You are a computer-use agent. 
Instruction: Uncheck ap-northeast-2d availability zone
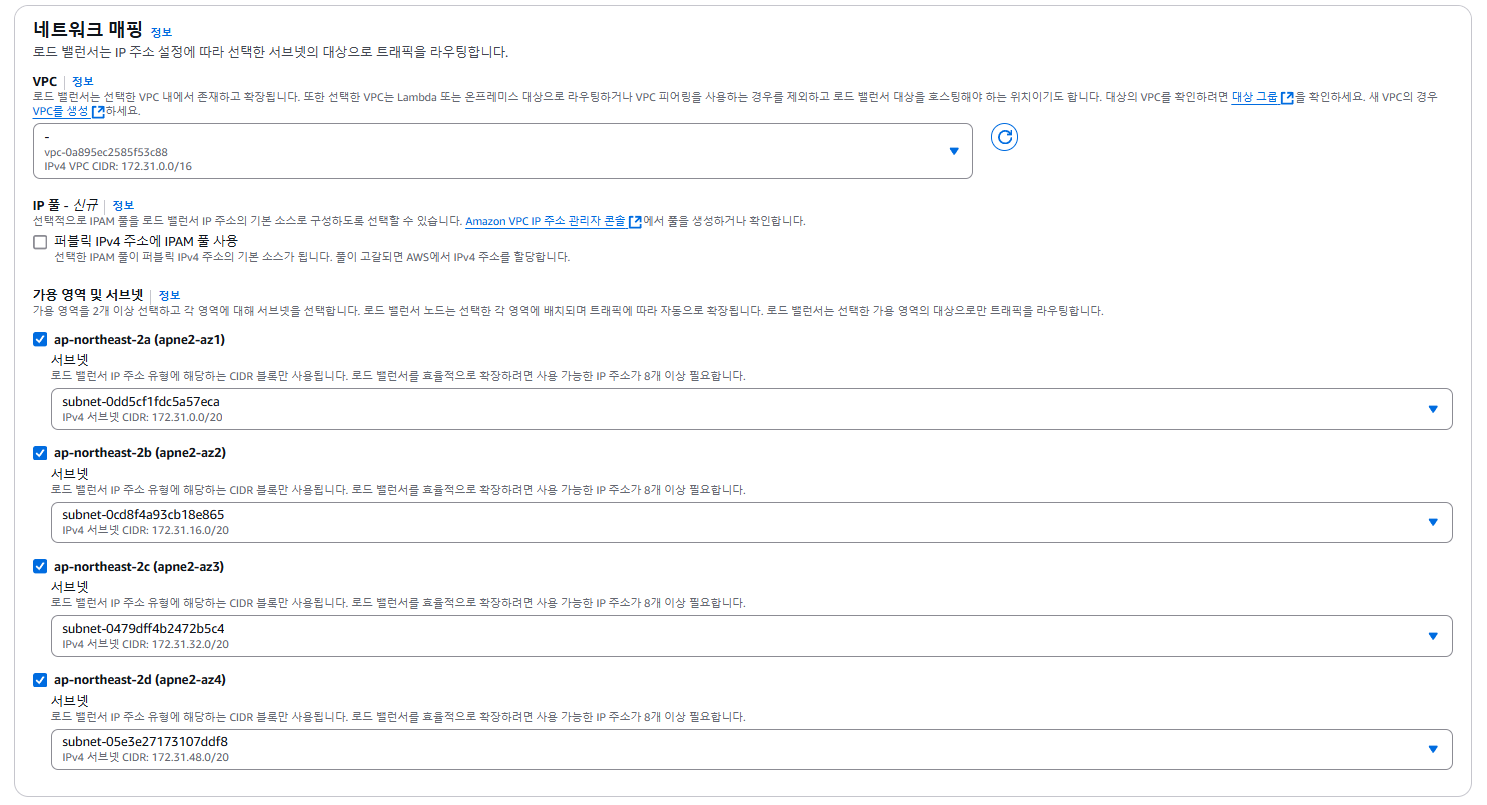(x=40, y=679)
